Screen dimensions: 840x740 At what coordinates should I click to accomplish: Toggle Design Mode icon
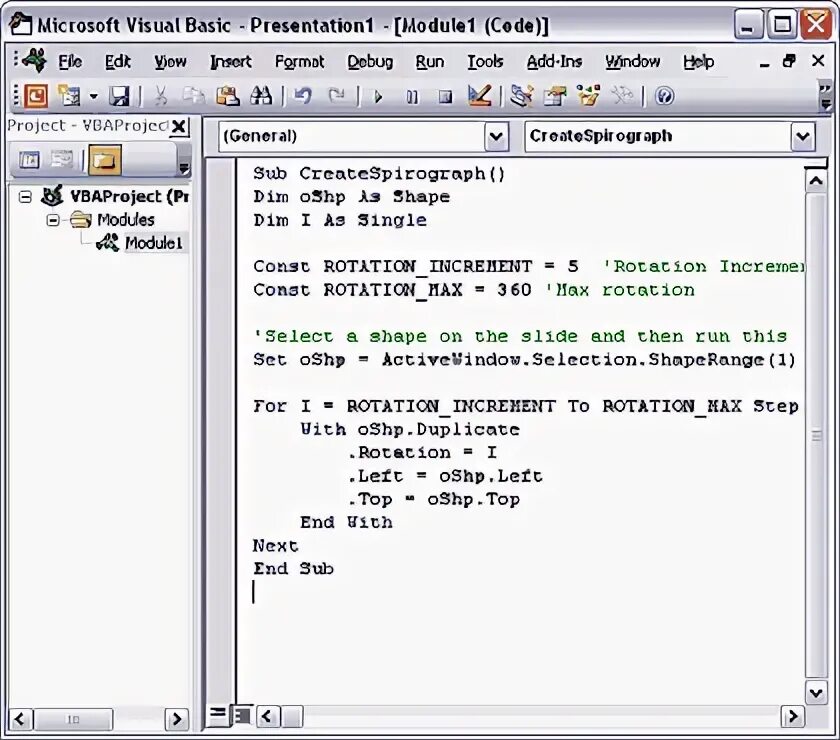479,96
